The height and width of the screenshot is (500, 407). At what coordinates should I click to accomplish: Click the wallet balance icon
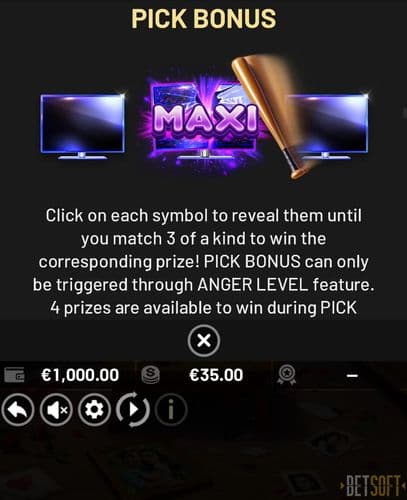14,375
